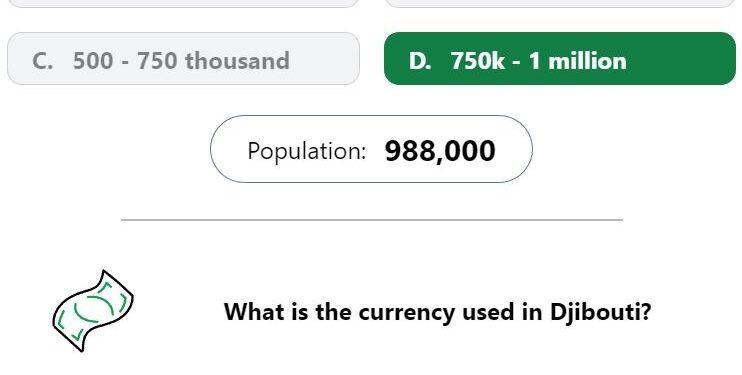Click the "Population:" label text
742x375 pixels.
[x=307, y=151]
